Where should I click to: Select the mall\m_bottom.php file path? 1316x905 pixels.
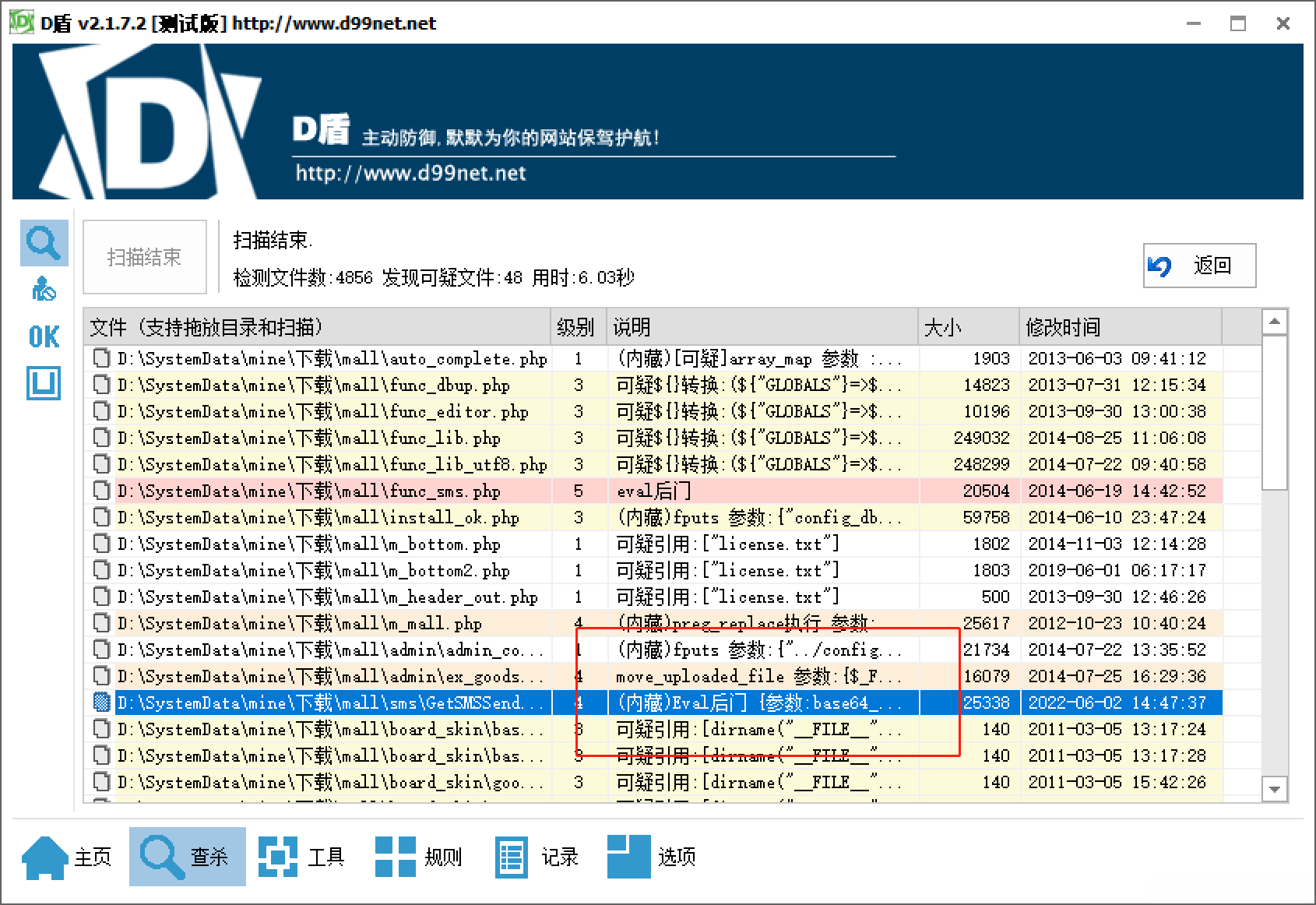coord(309,544)
